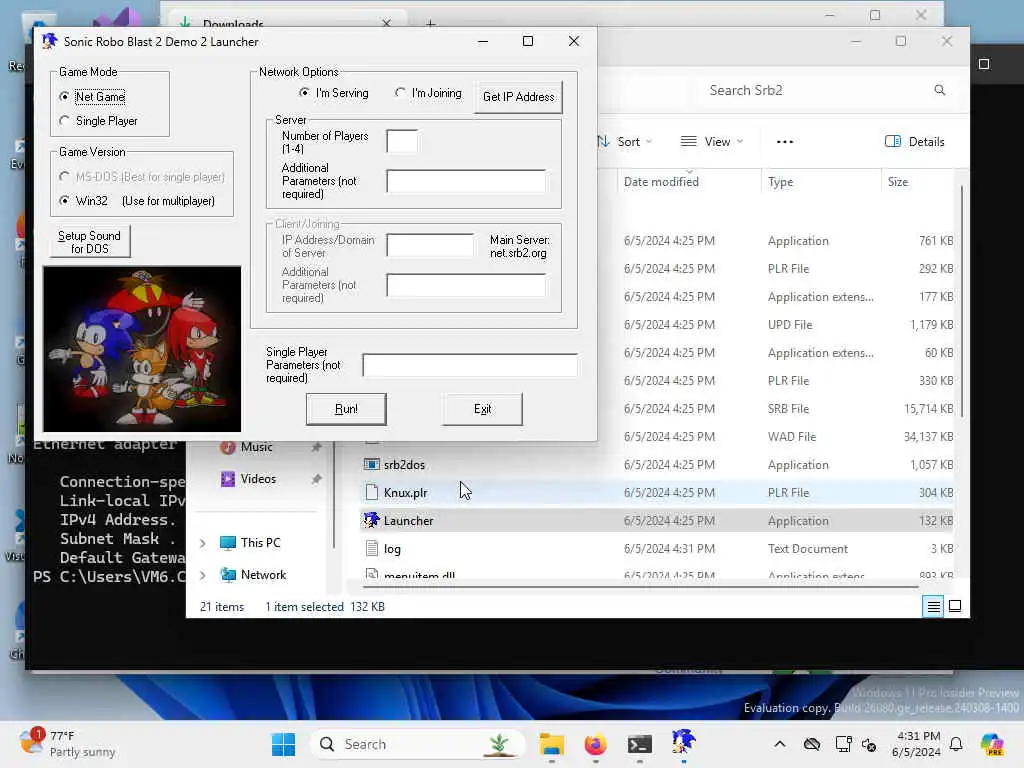Screen dimensions: 1024x768
Task: Open the View dropdown in File Explorer
Action: 712,142
